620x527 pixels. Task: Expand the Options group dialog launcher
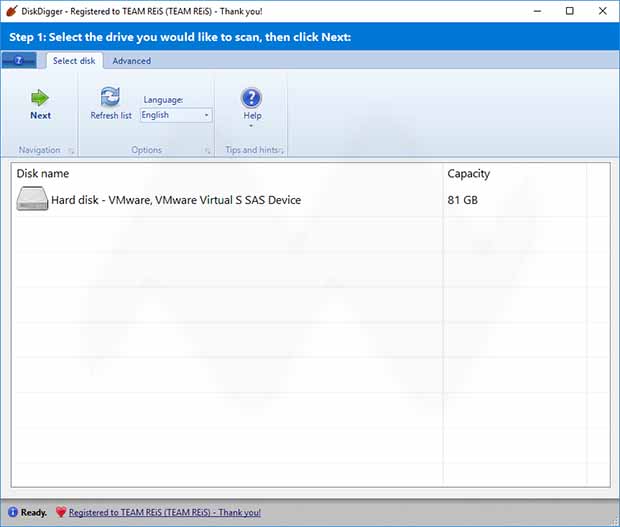pos(208,151)
